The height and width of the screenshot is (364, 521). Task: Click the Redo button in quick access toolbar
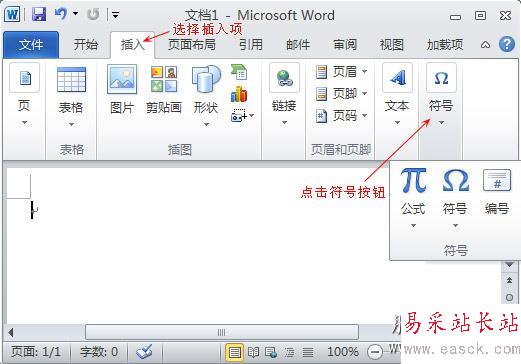pos(93,14)
